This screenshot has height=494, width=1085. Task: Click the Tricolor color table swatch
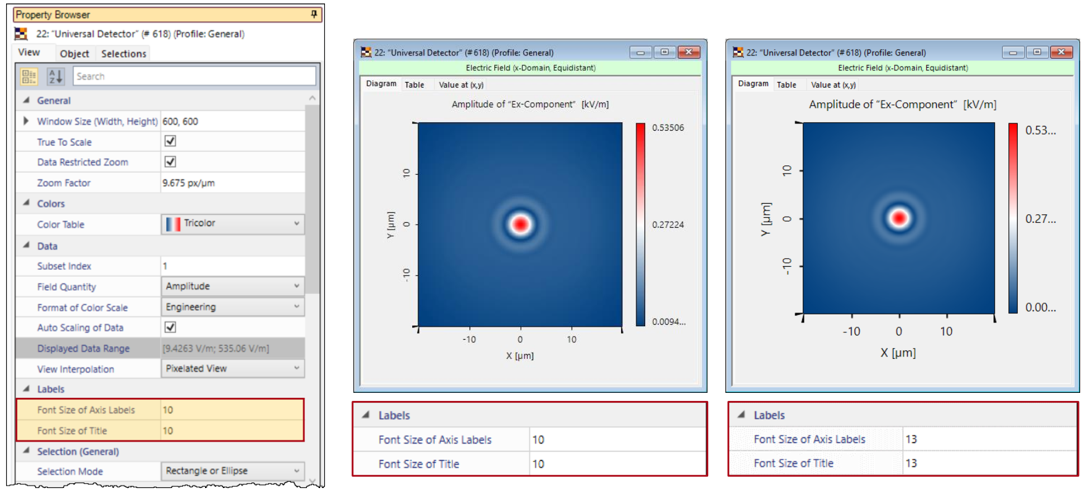(172, 224)
